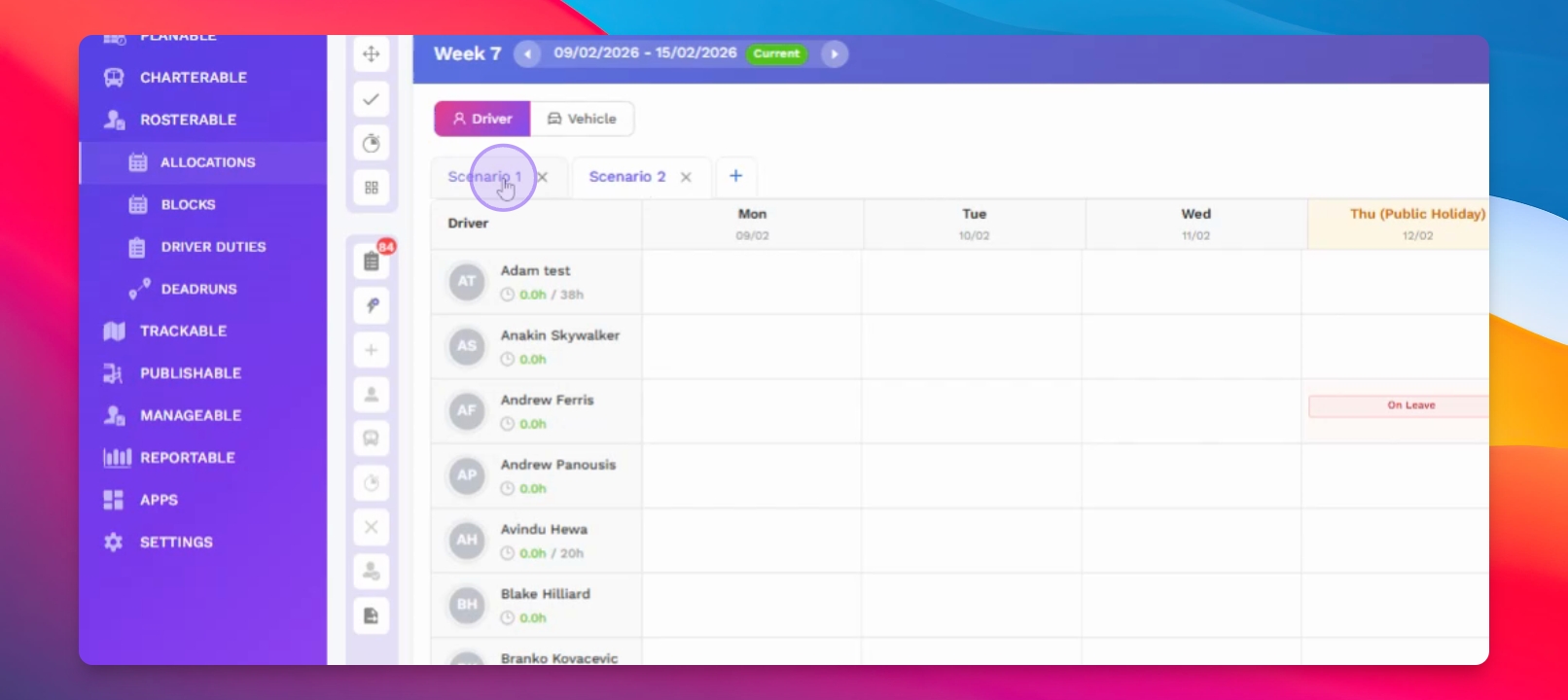This screenshot has height=700, width=1568.
Task: Open the clipboard icon with 84 badge
Action: tap(372, 261)
